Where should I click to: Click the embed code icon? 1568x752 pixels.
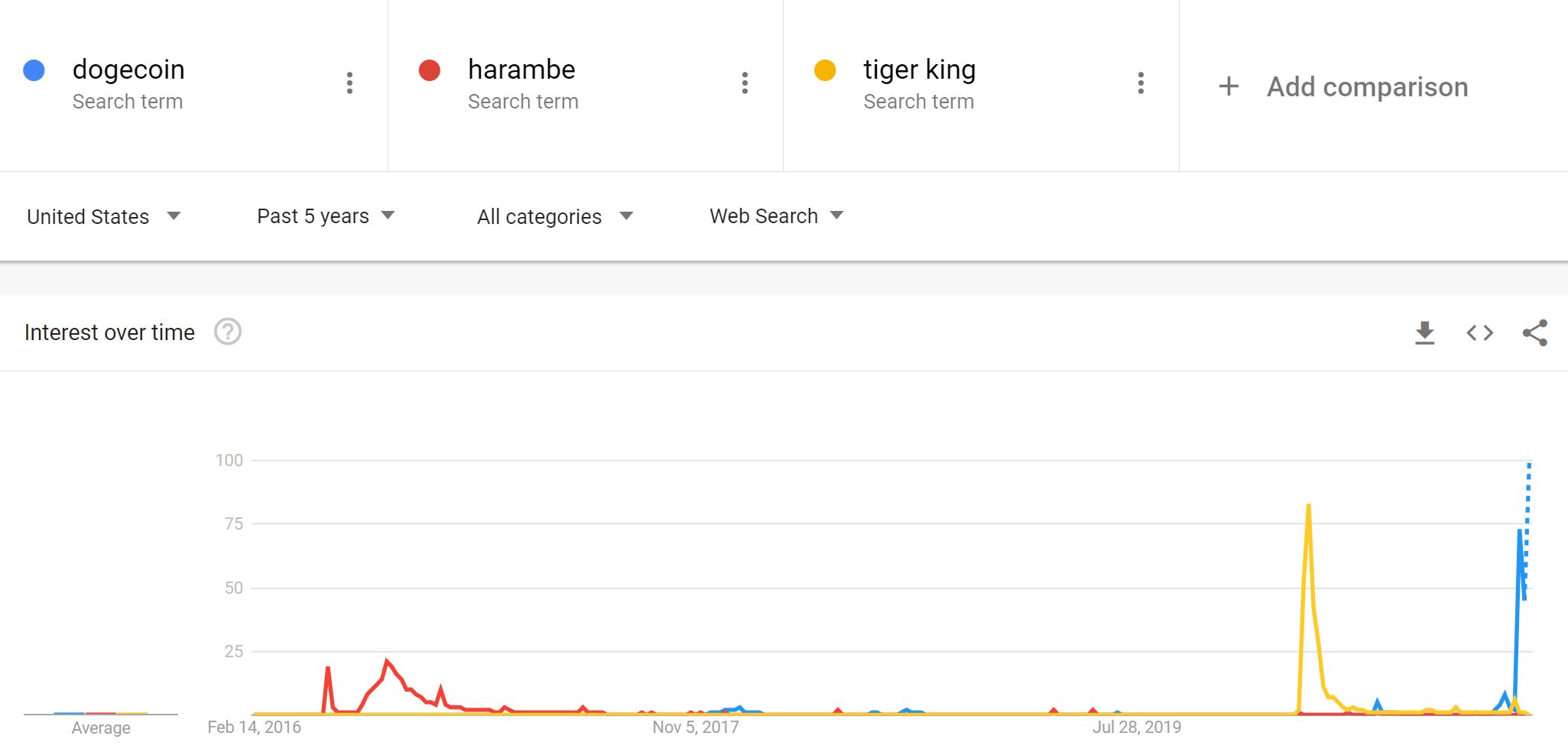(1479, 332)
